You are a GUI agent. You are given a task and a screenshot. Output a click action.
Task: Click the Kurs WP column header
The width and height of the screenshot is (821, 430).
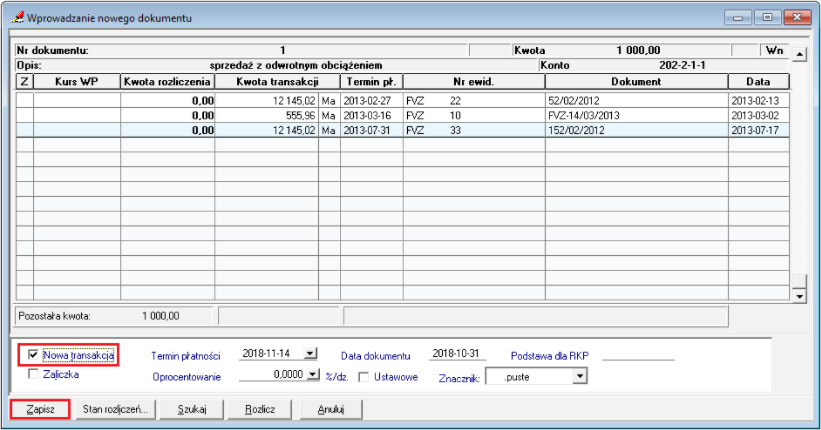[77, 82]
